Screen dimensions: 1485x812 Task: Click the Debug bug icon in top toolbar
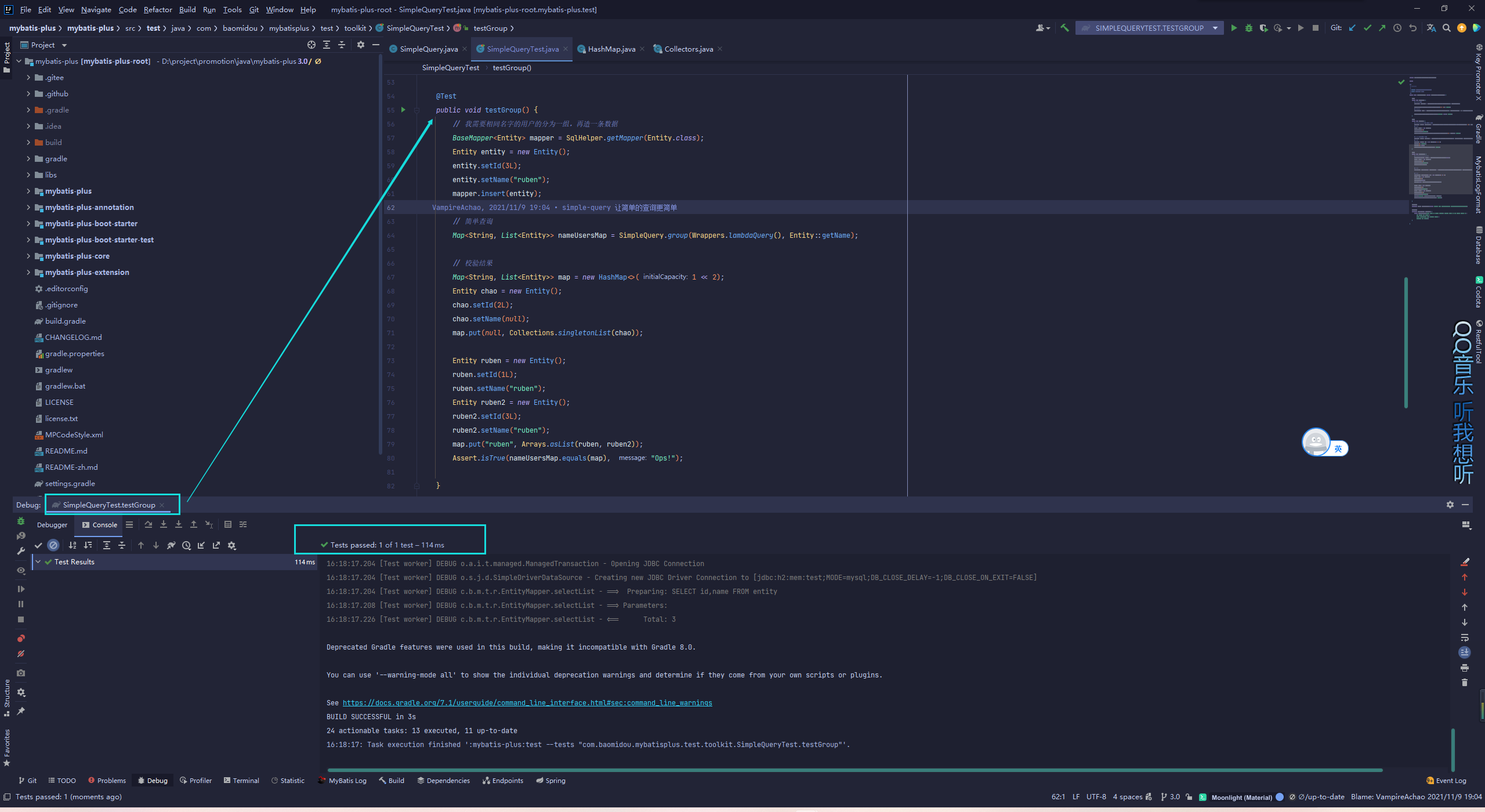pos(1249,28)
